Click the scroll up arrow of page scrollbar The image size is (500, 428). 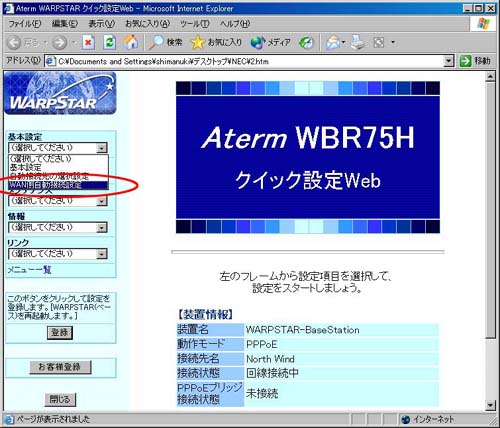pos(490,77)
